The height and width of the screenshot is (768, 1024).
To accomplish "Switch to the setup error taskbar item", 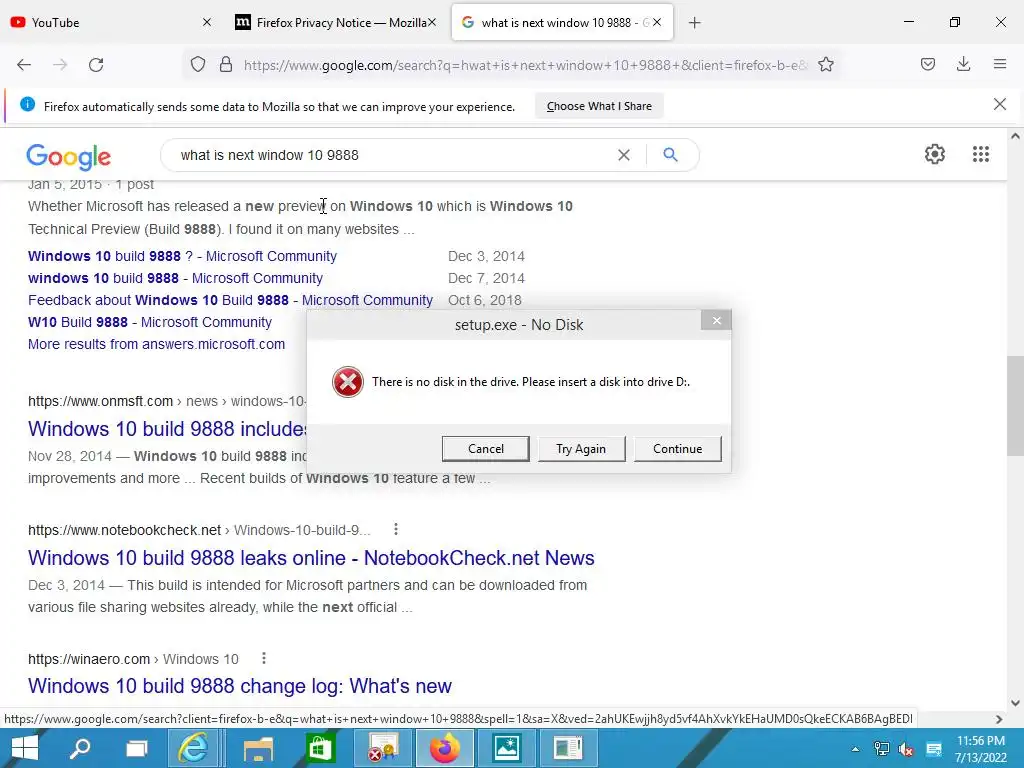I will point(383,748).
